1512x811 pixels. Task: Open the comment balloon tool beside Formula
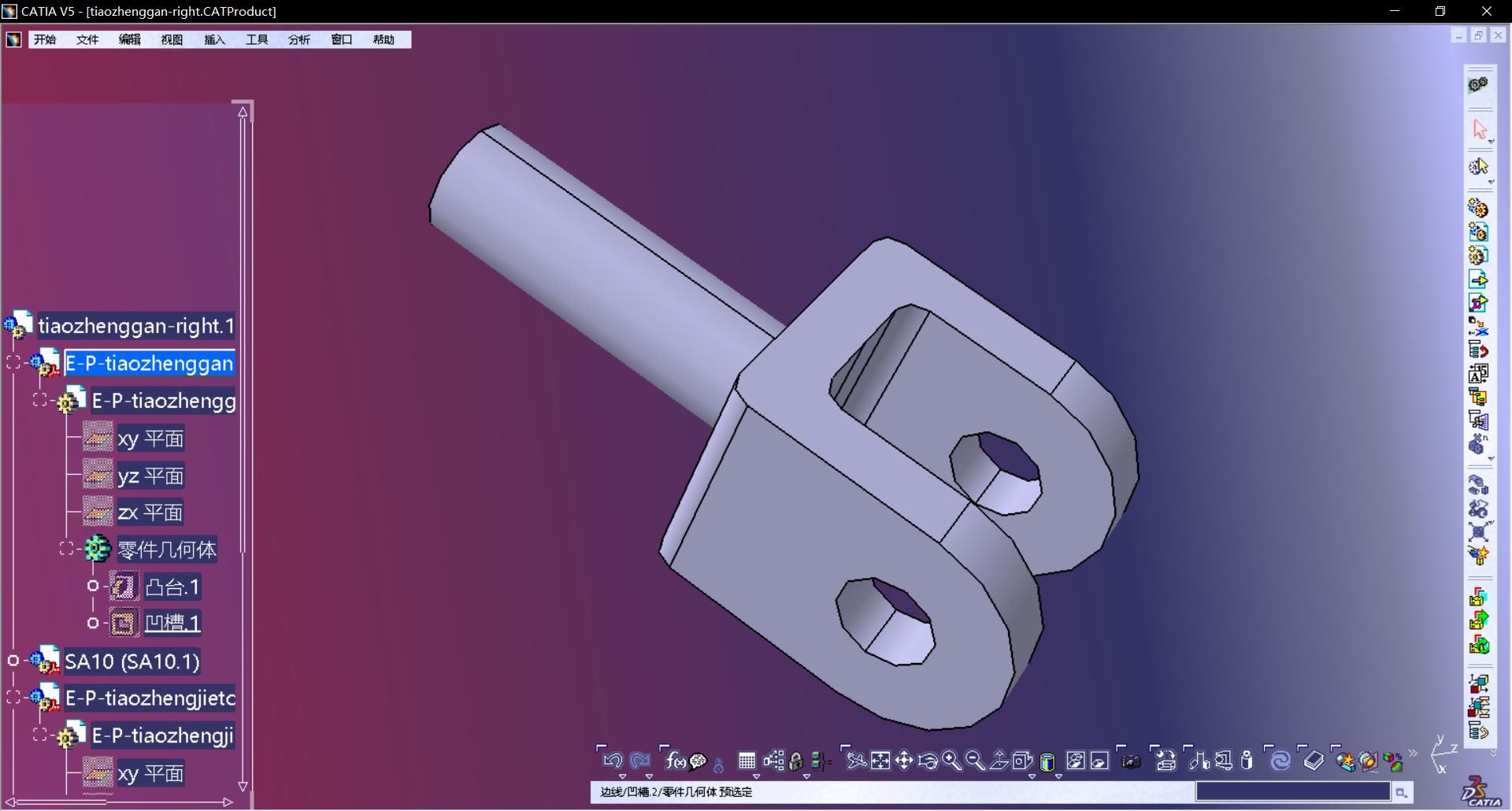(x=698, y=761)
